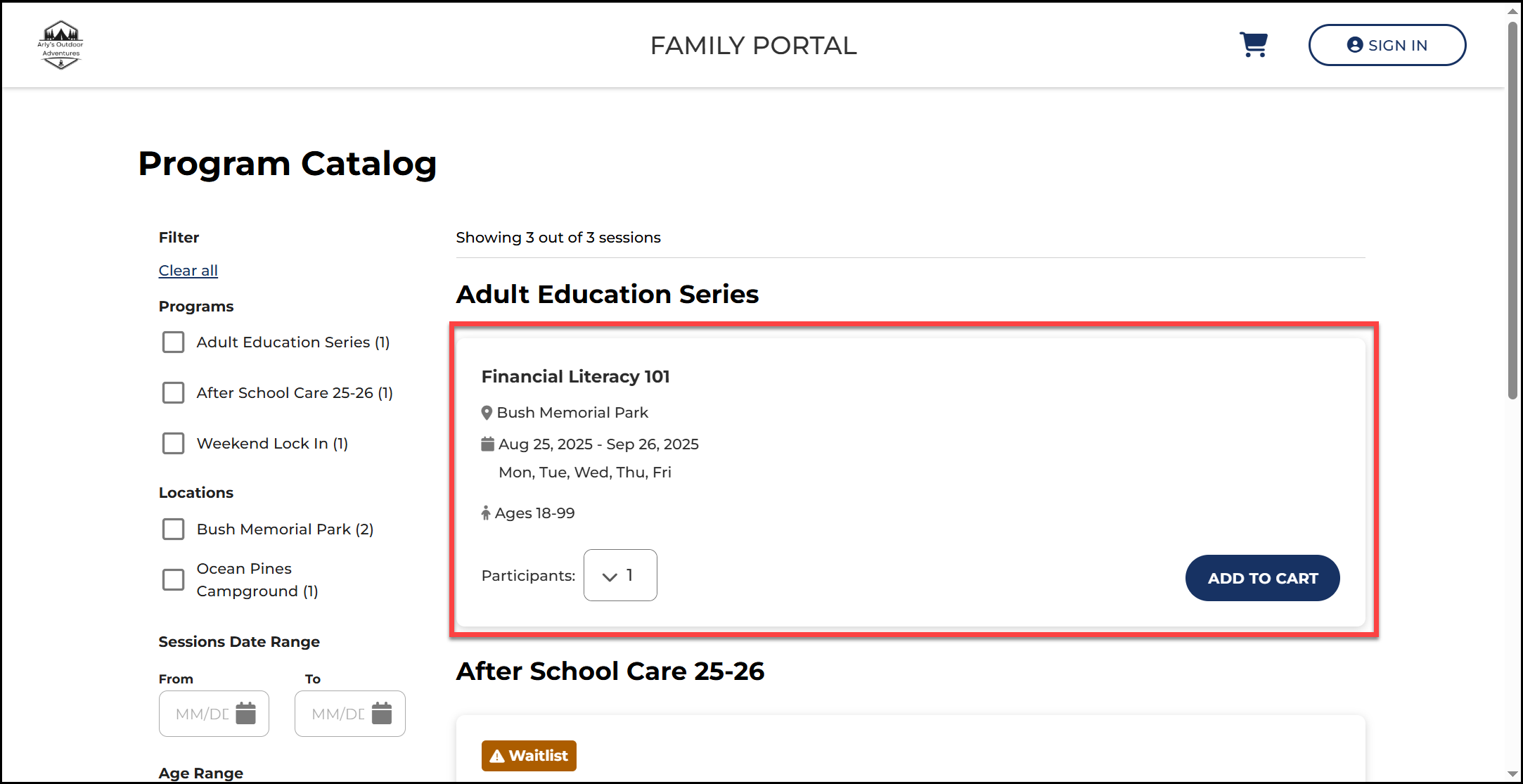This screenshot has height=784, width=1523.
Task: Click the To date calendar icon
Action: (x=381, y=713)
